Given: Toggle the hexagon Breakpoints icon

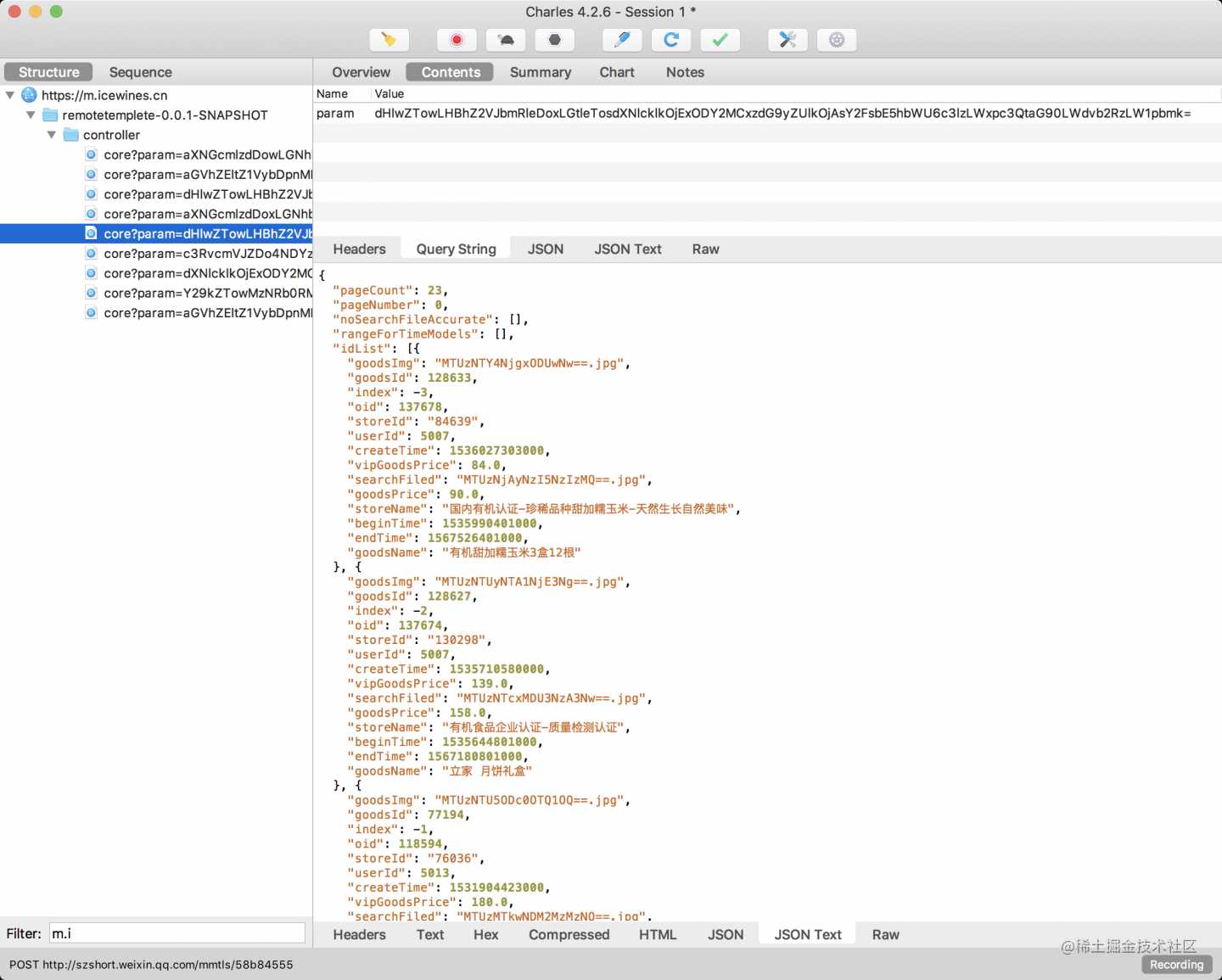Looking at the screenshot, I should (x=555, y=40).
